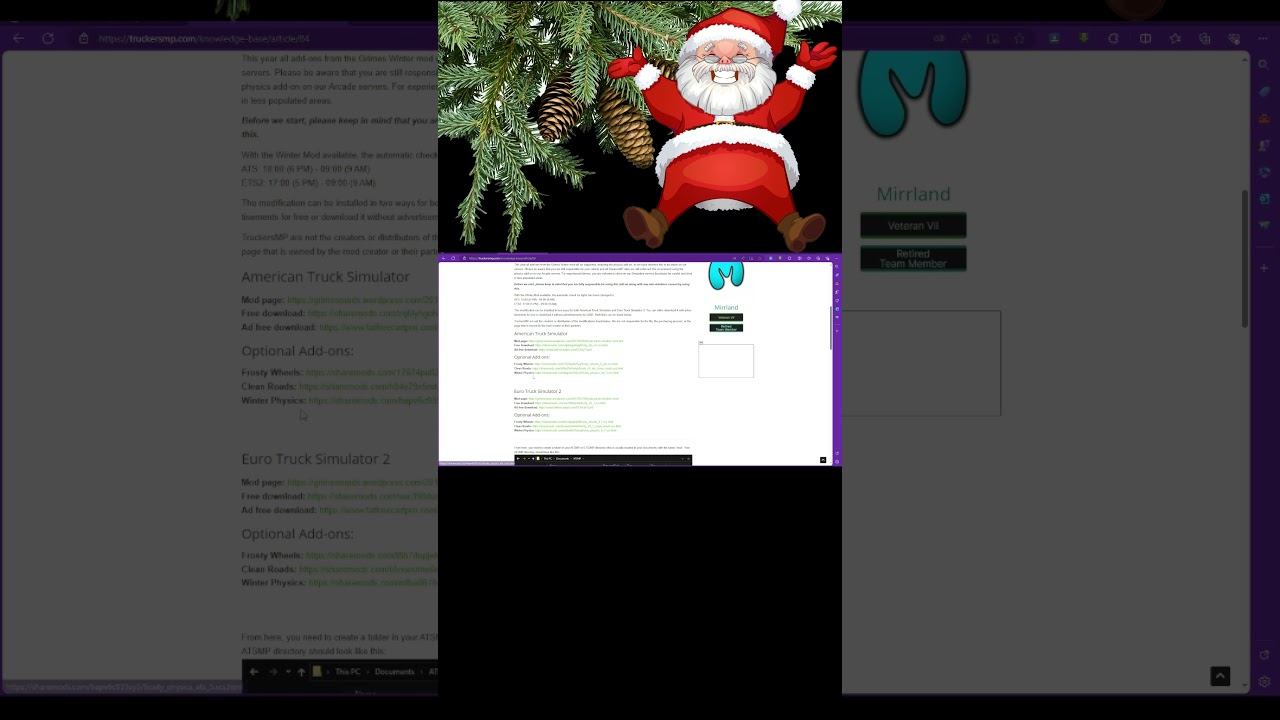
Task: Click the page's vertical scrollbar
Action: 831,328
